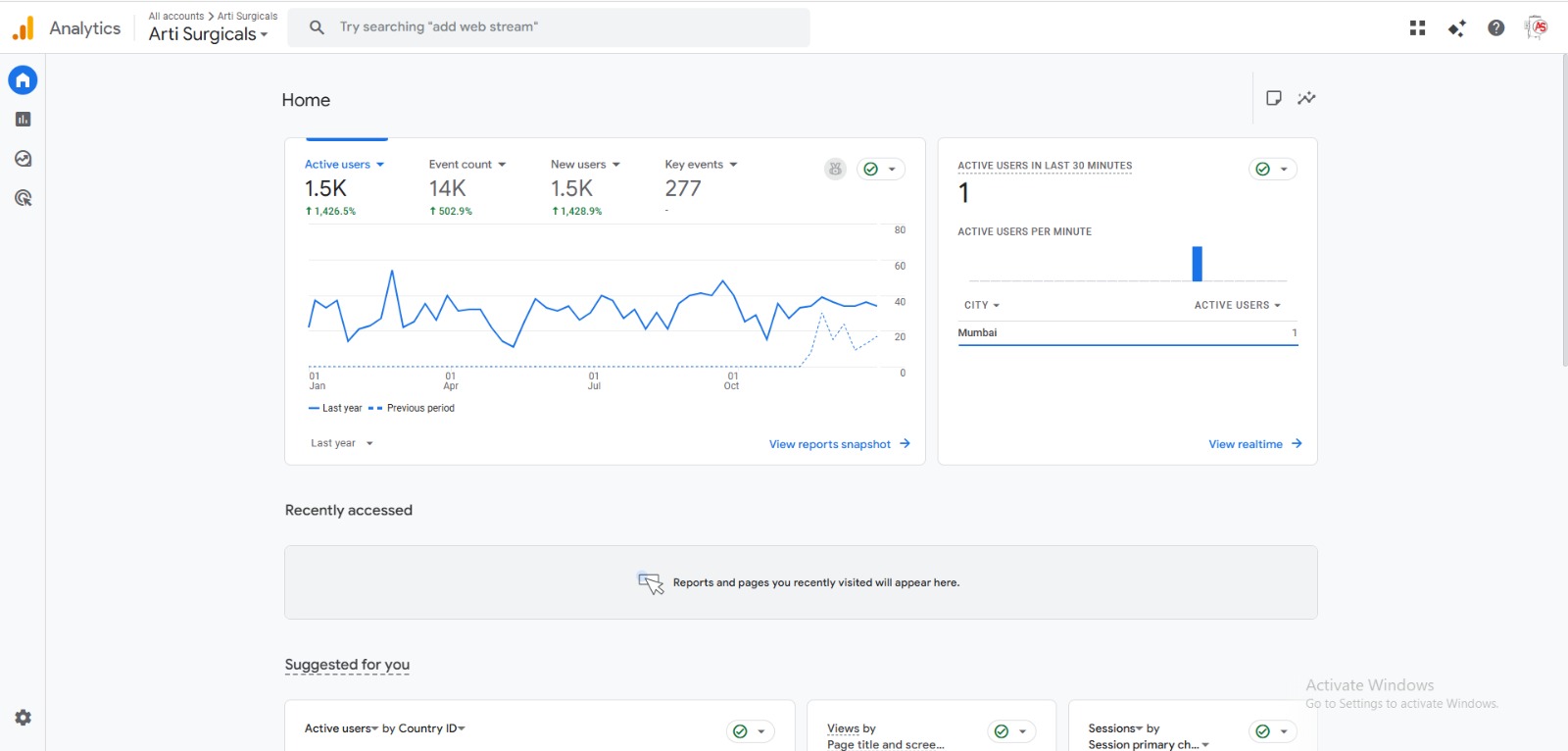Screen dimensions: 1568x751
Task: Click the Last year legend entry
Action: click(x=335, y=408)
